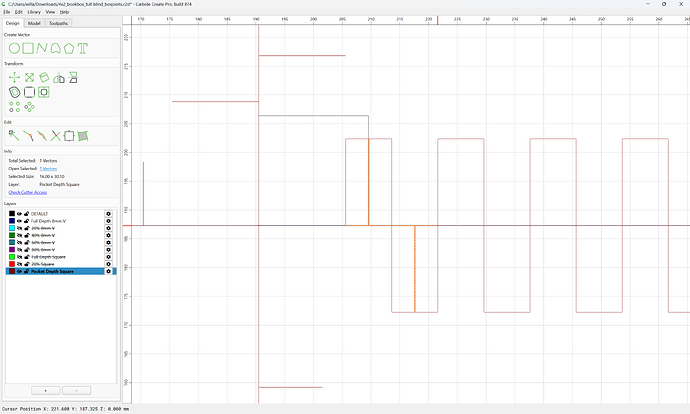Open the Edit menu

pos(18,12)
